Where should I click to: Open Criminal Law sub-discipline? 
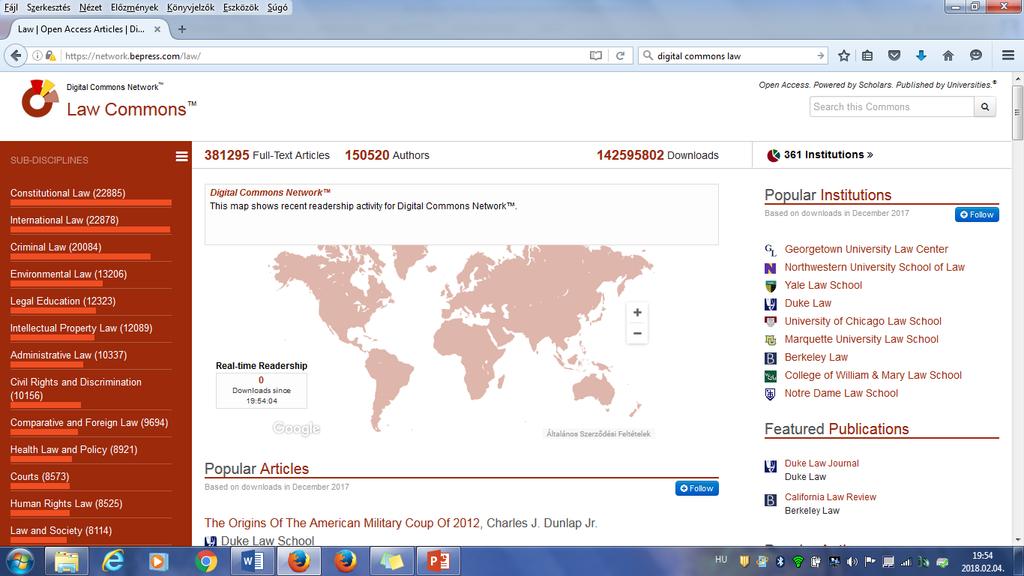(56, 247)
